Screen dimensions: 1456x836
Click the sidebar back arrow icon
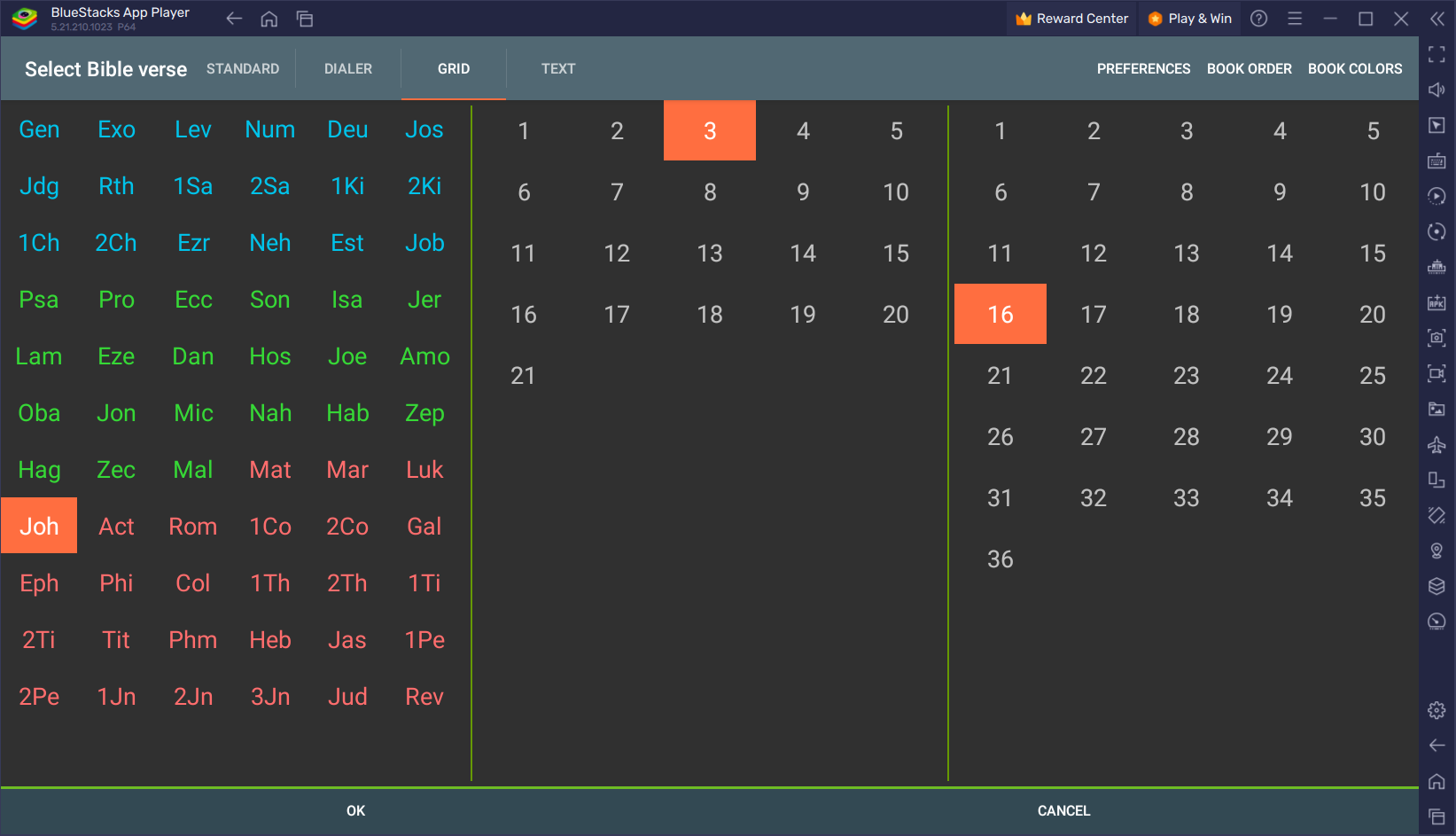1437,746
